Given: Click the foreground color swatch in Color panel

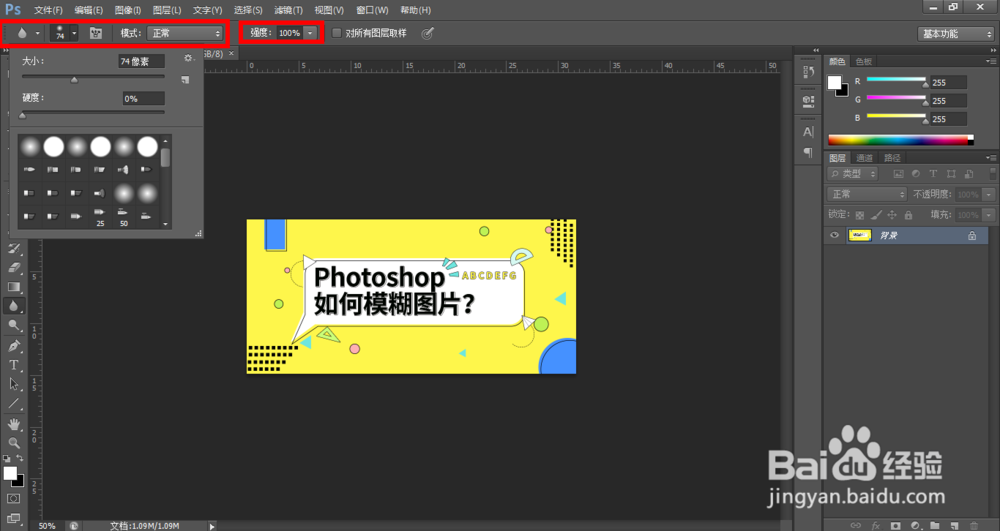Looking at the screenshot, I should pyautogui.click(x=834, y=82).
